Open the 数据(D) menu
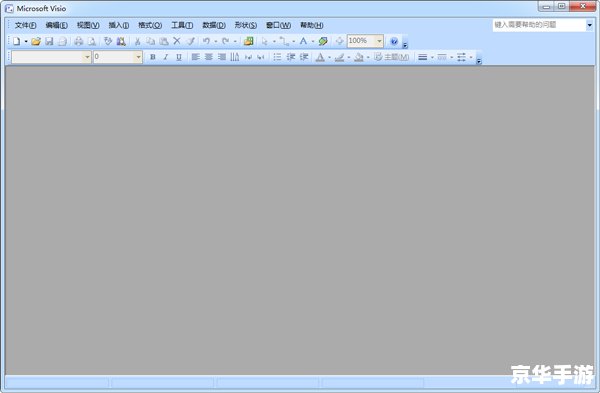600x393 pixels. point(214,25)
